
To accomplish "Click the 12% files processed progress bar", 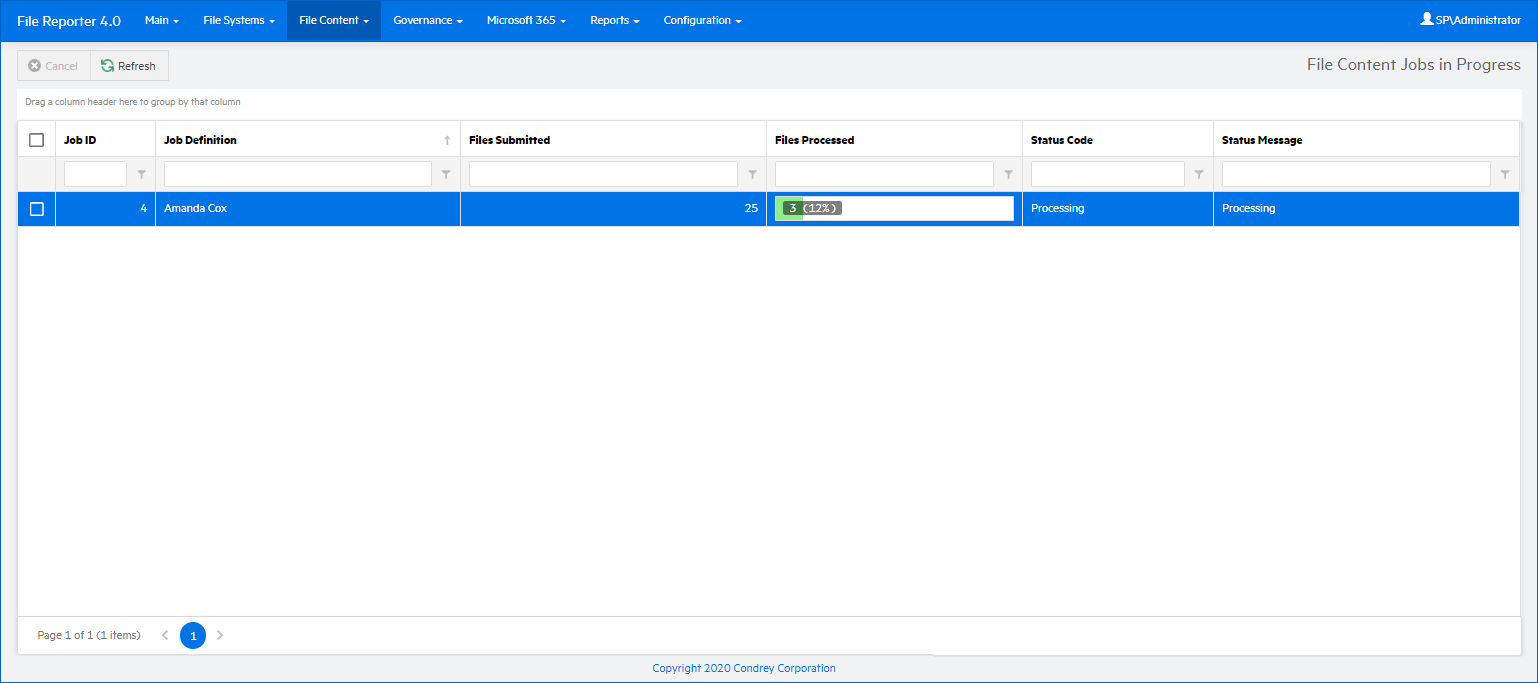I will 894,208.
